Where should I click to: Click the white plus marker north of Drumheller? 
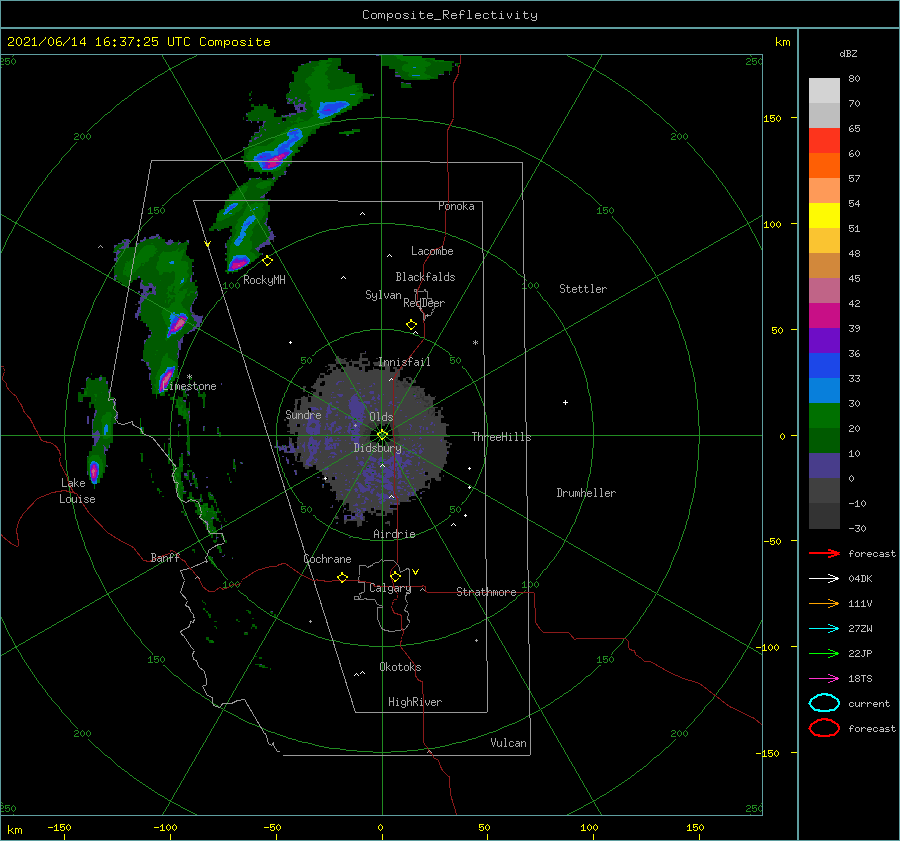[565, 402]
